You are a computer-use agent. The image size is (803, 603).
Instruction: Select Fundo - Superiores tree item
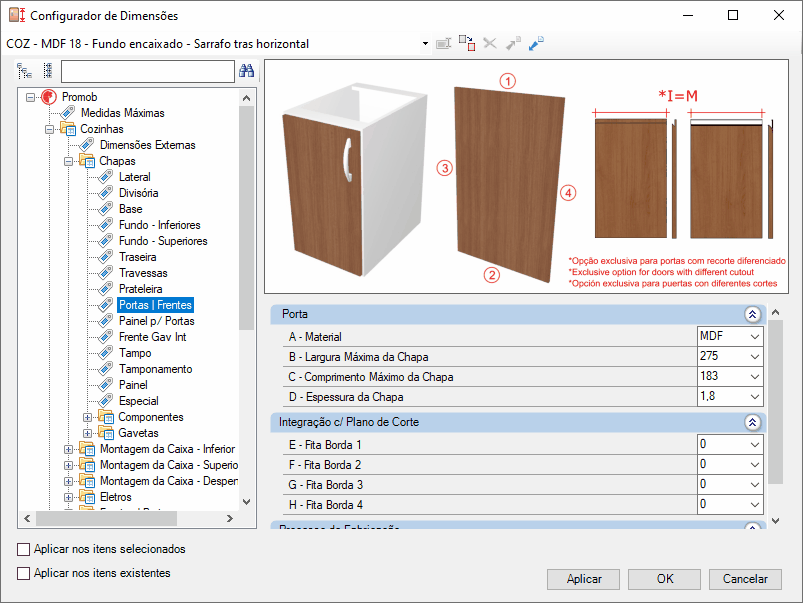pyautogui.click(x=163, y=241)
